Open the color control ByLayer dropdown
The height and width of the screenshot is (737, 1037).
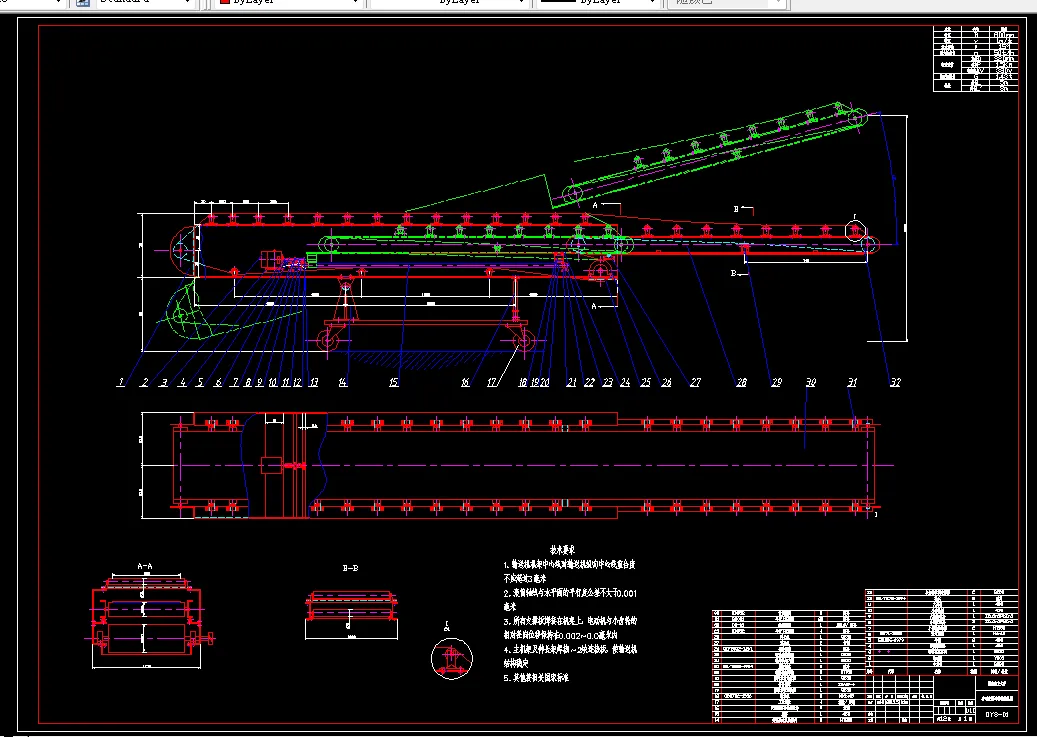[x=290, y=2]
